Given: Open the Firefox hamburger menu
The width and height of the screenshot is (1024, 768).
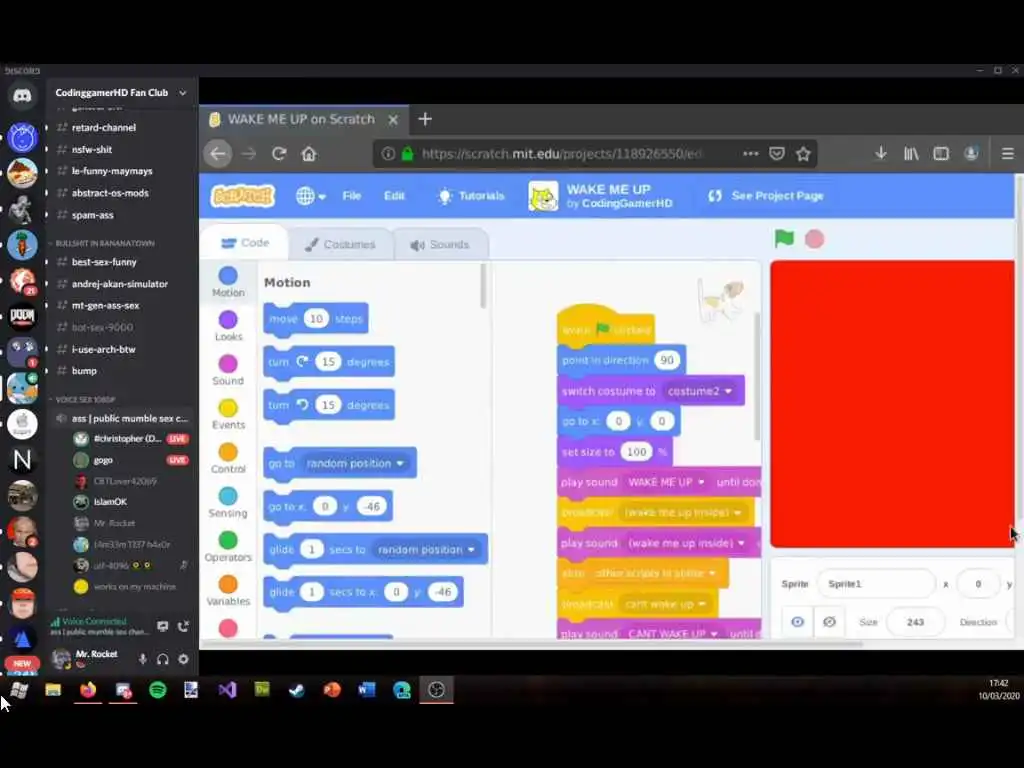Looking at the screenshot, I should [x=1007, y=153].
